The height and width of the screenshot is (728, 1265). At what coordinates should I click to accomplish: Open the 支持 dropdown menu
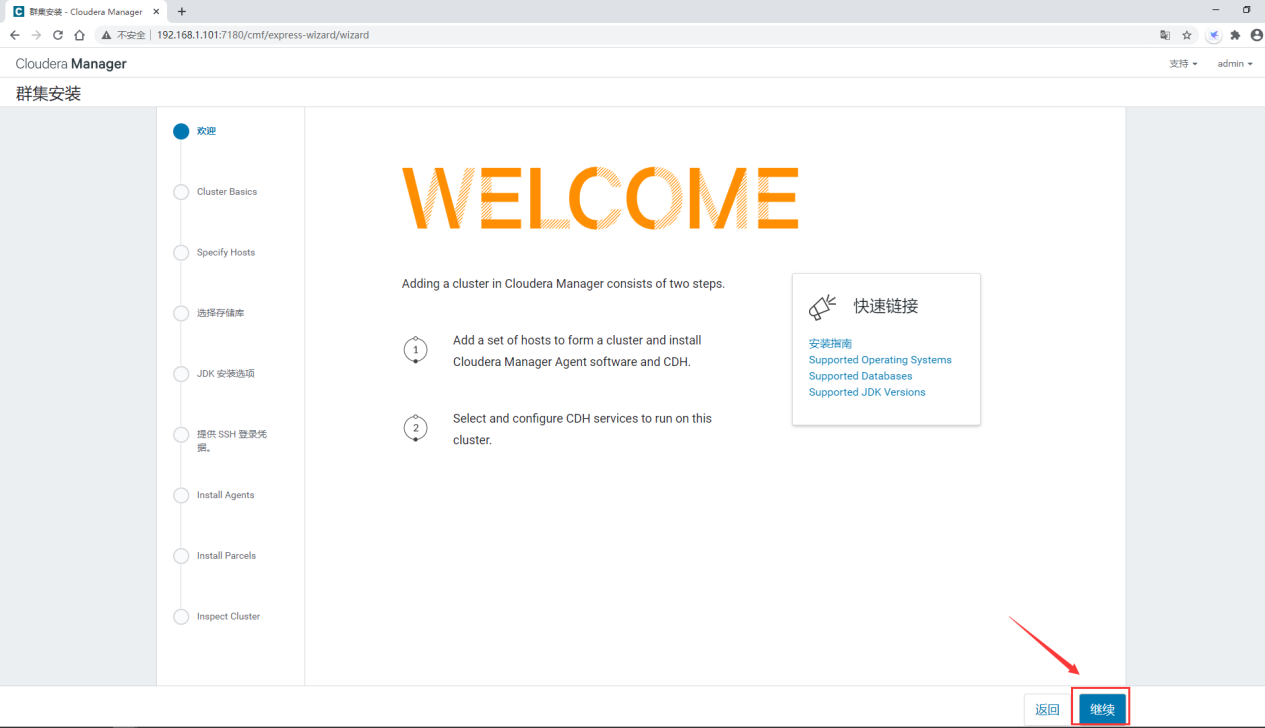[x=1183, y=63]
